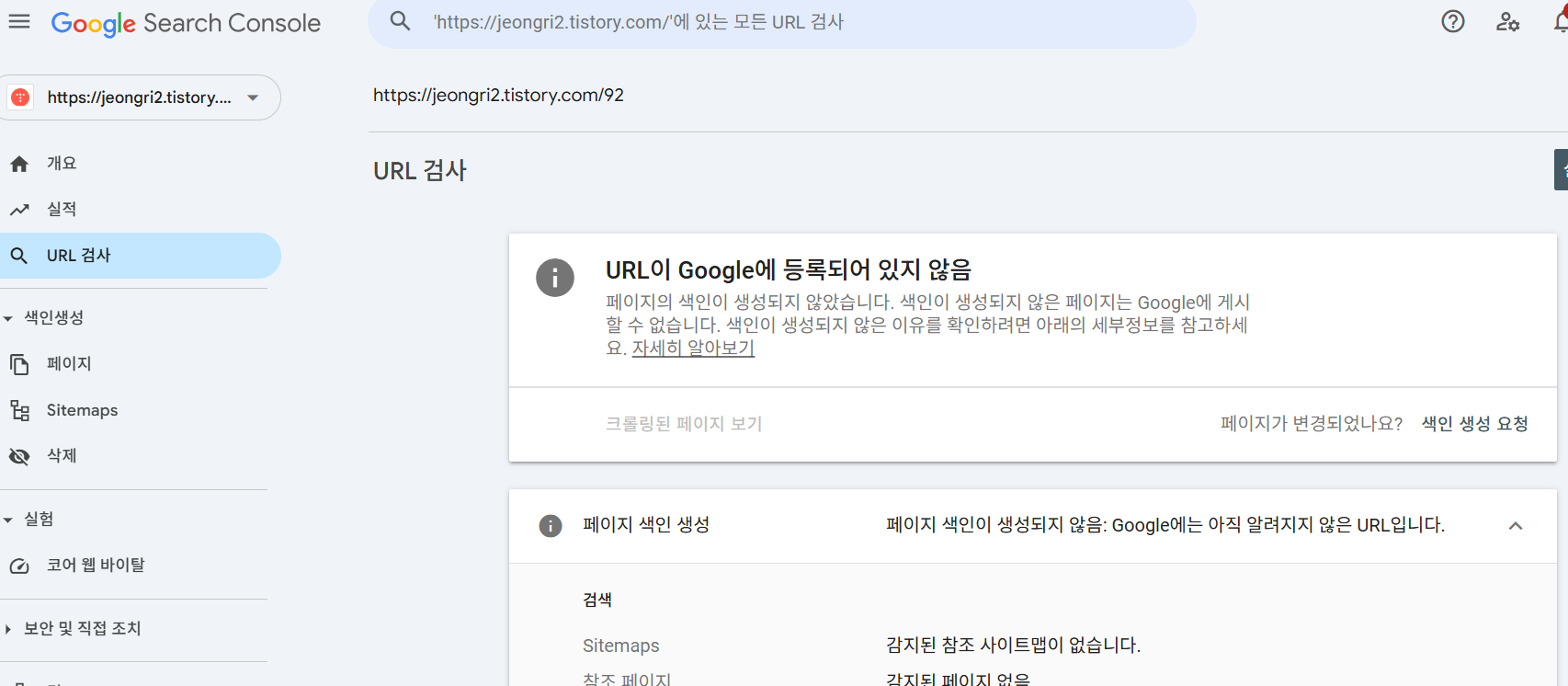Click the value 감지된 참조 사이트맵이 없습니다.

point(1013,646)
